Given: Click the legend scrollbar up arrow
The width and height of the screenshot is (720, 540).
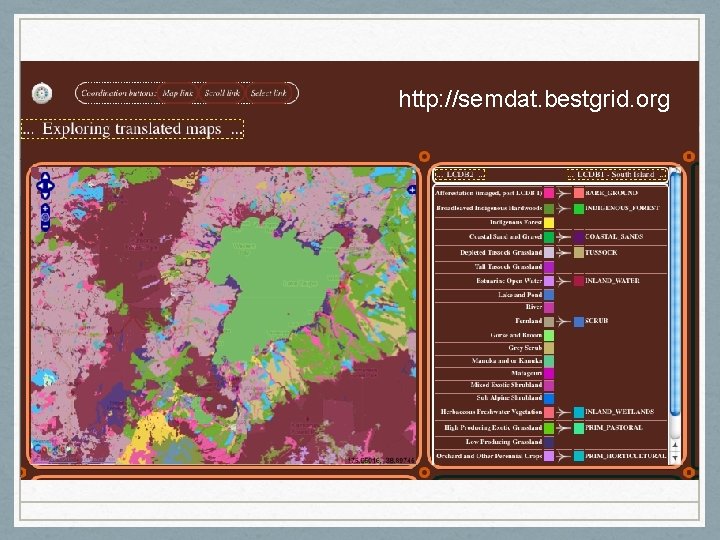Looking at the screenshot, I should pyautogui.click(x=675, y=445).
